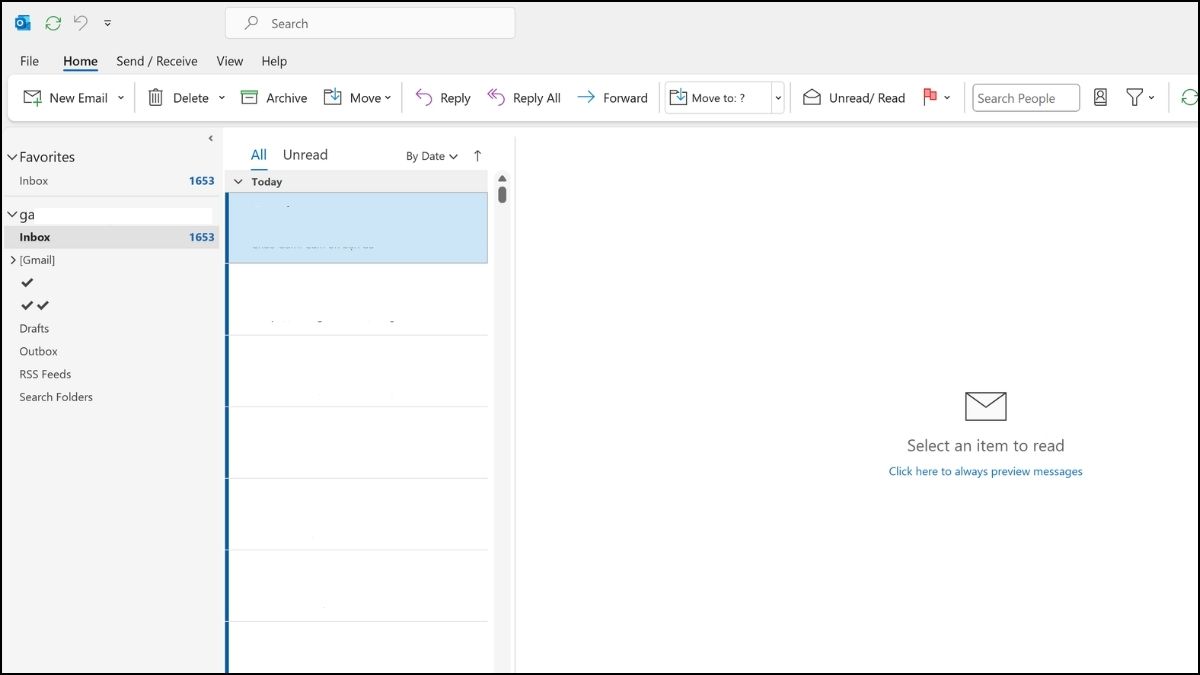Screen dimensions: 1200x675
Task: Click the Send/Receive sync icon in title bar
Action: (x=53, y=23)
